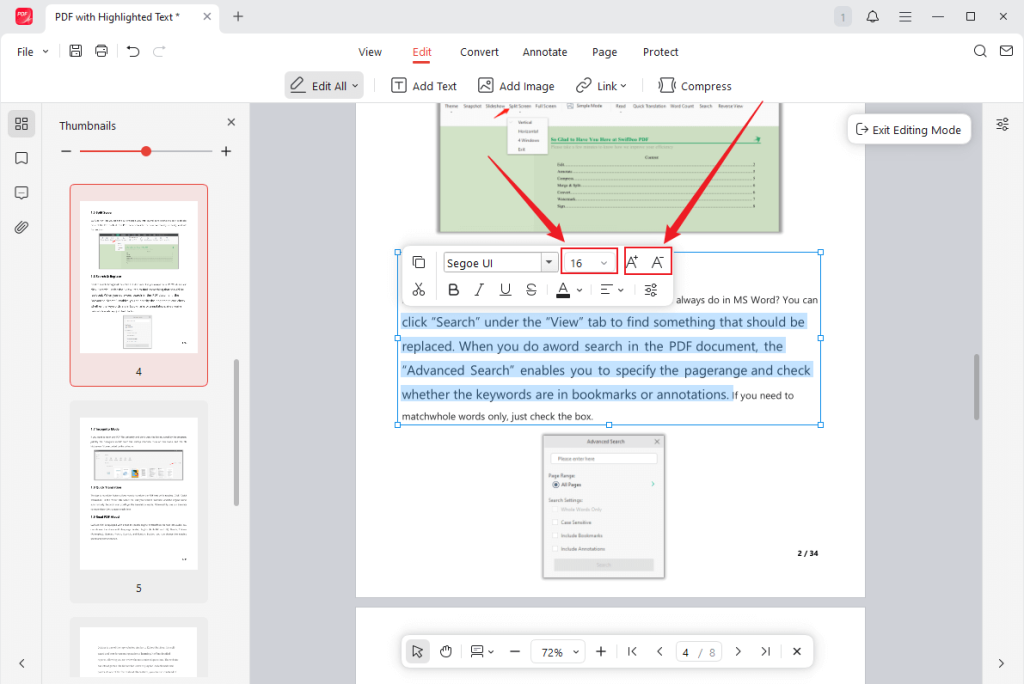The image size is (1024, 684).
Task: Select the Hand pan tool
Action: [445, 651]
